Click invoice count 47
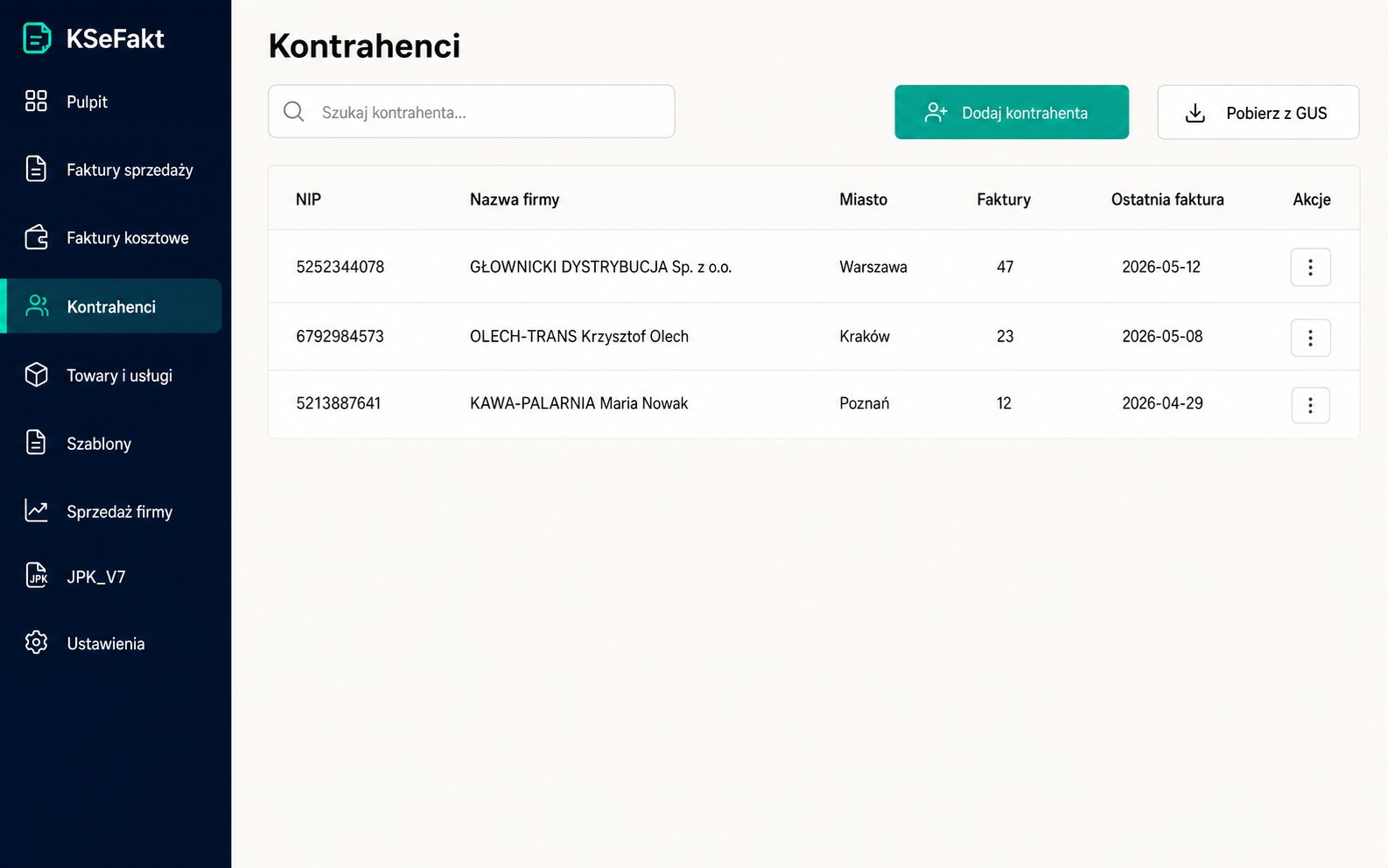 coord(1005,267)
